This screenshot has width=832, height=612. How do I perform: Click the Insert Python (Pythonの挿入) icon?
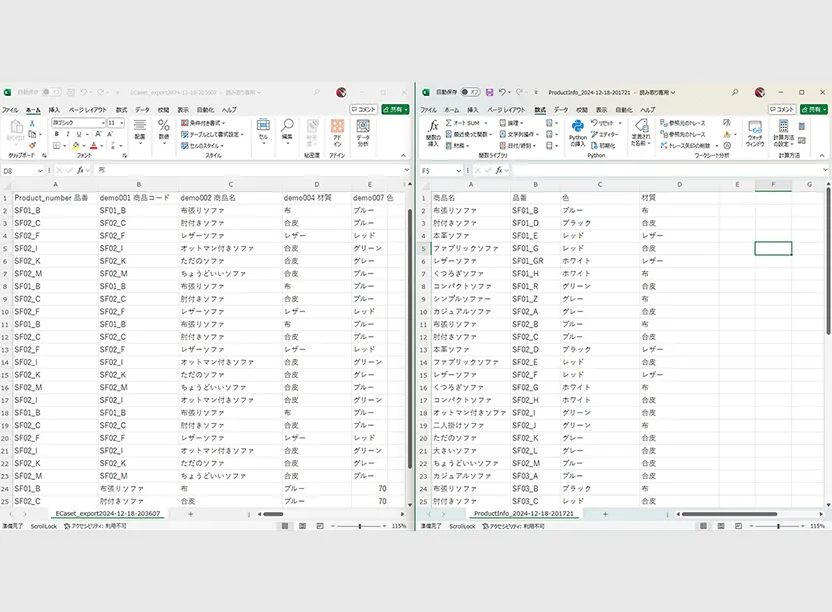[578, 128]
